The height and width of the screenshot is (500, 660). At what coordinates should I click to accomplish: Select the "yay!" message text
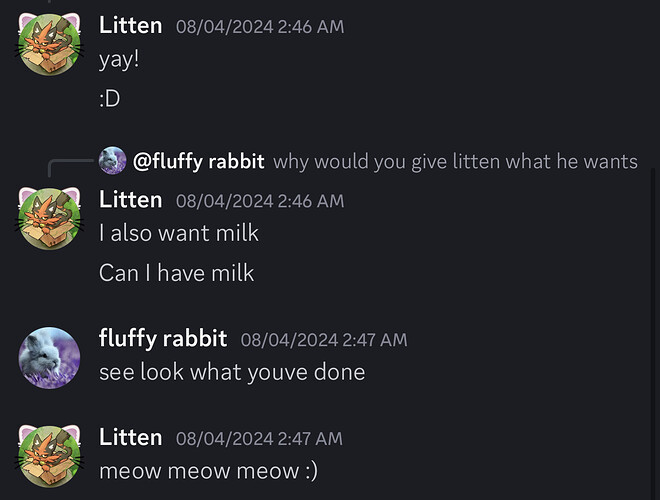pyautogui.click(x=119, y=60)
